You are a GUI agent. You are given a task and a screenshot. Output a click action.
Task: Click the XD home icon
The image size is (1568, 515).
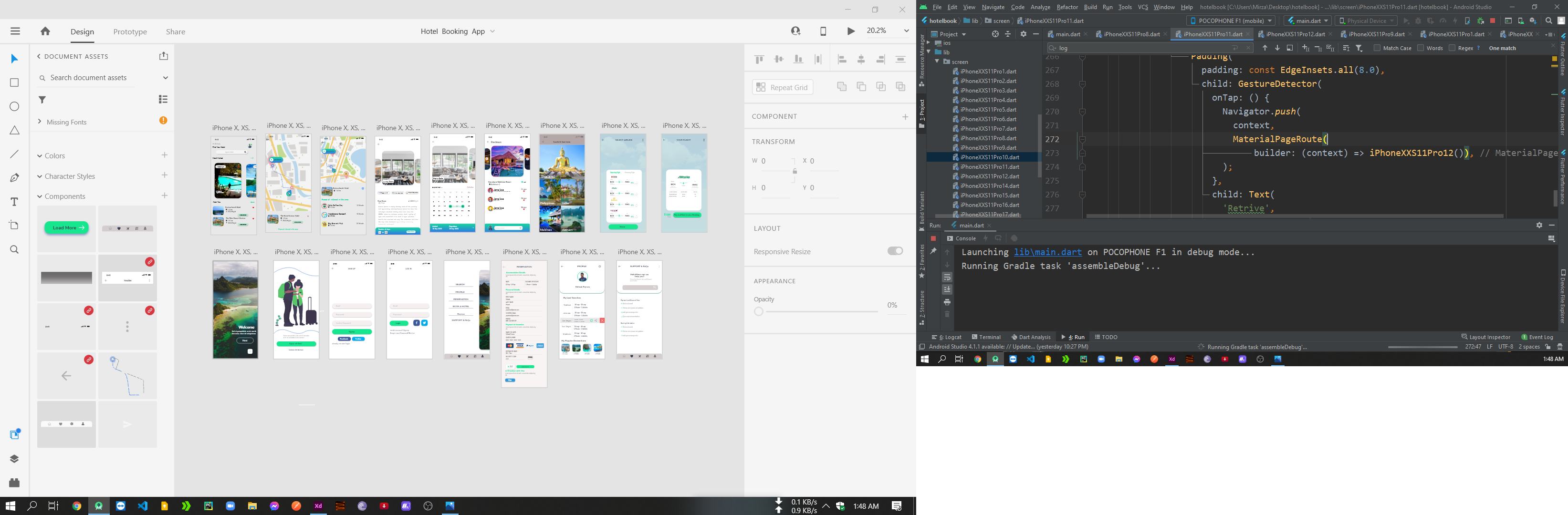45,31
